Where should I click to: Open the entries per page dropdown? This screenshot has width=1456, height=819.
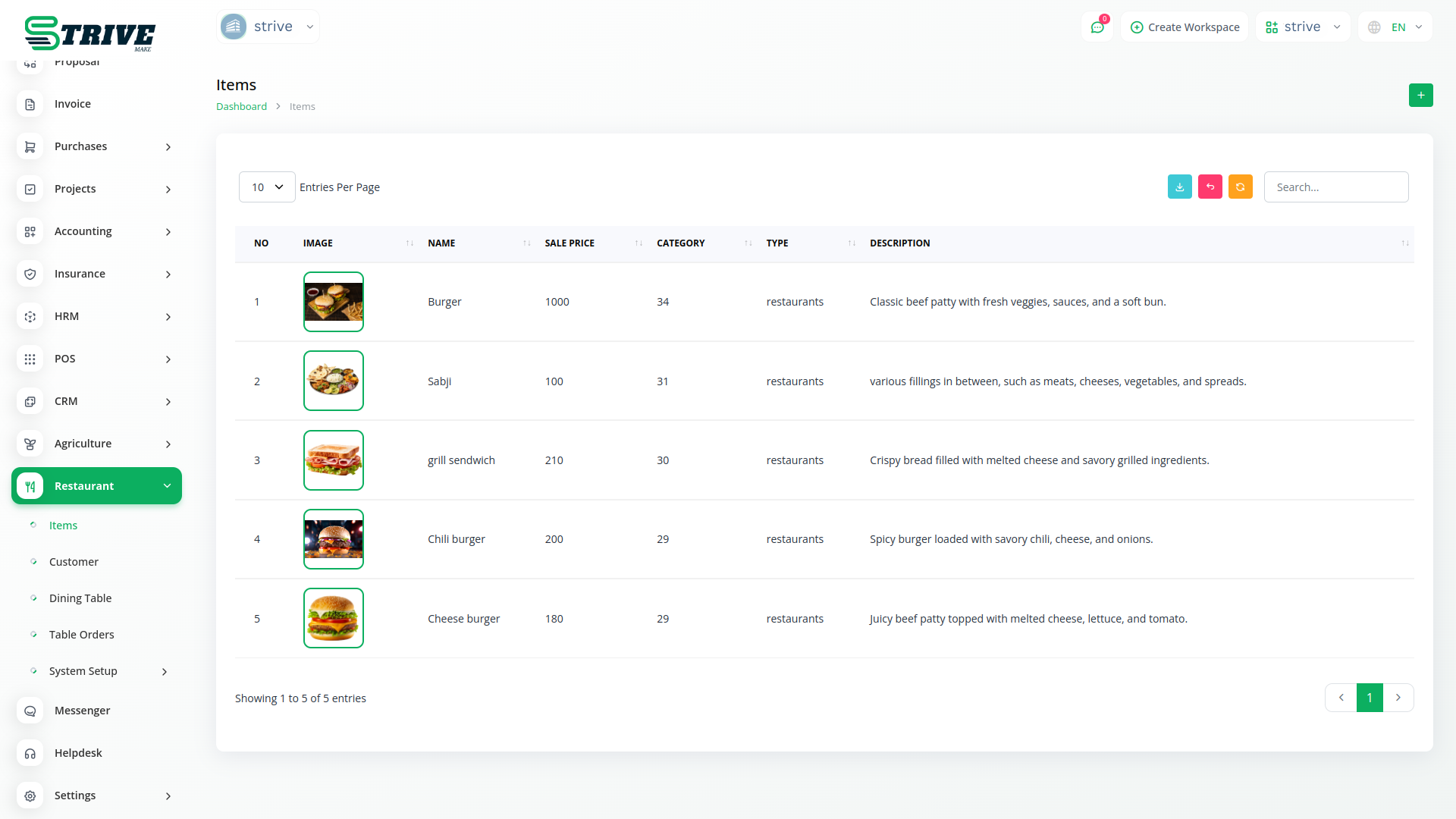[267, 187]
